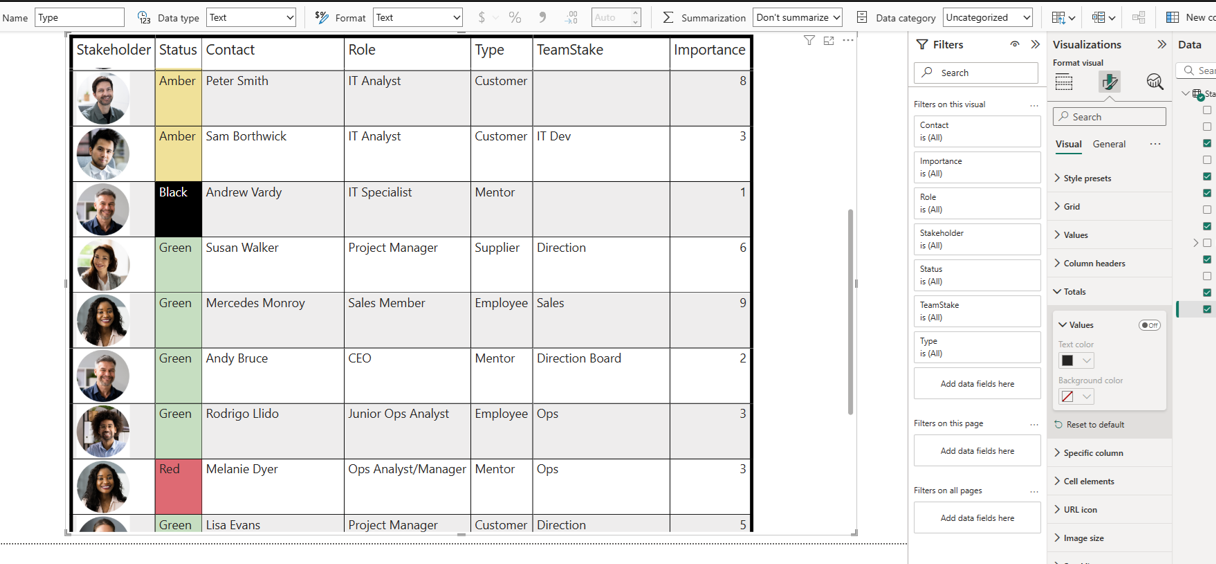The image size is (1216, 564).
Task: Tick the topmost field checkbox in Data pane
Action: 1207,110
